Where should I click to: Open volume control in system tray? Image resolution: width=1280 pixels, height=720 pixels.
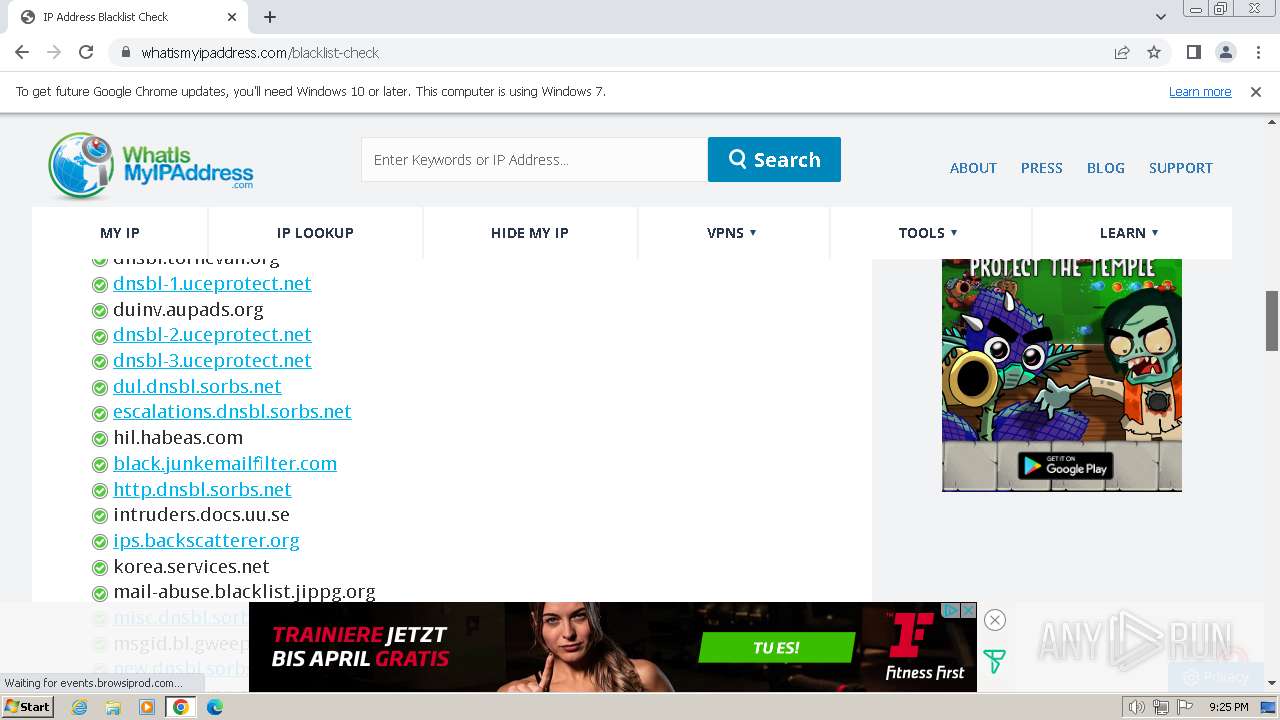point(1137,707)
